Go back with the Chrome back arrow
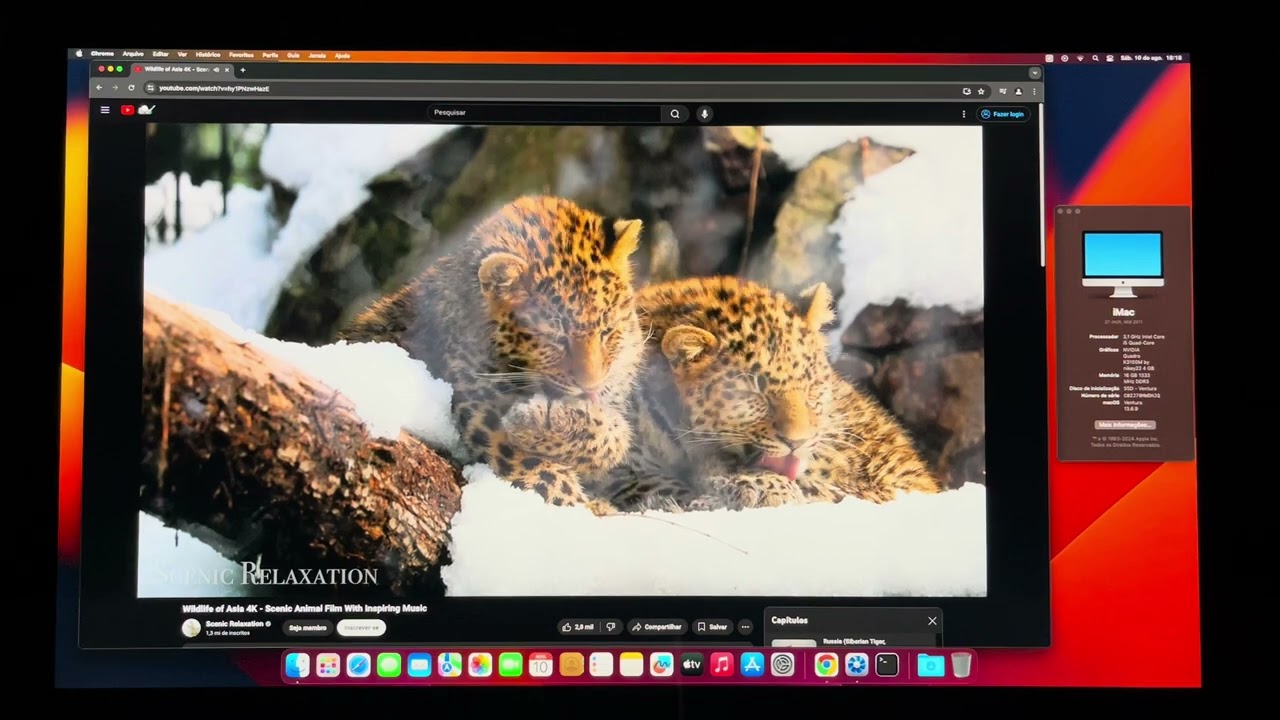The height and width of the screenshot is (720, 1280). click(98, 88)
